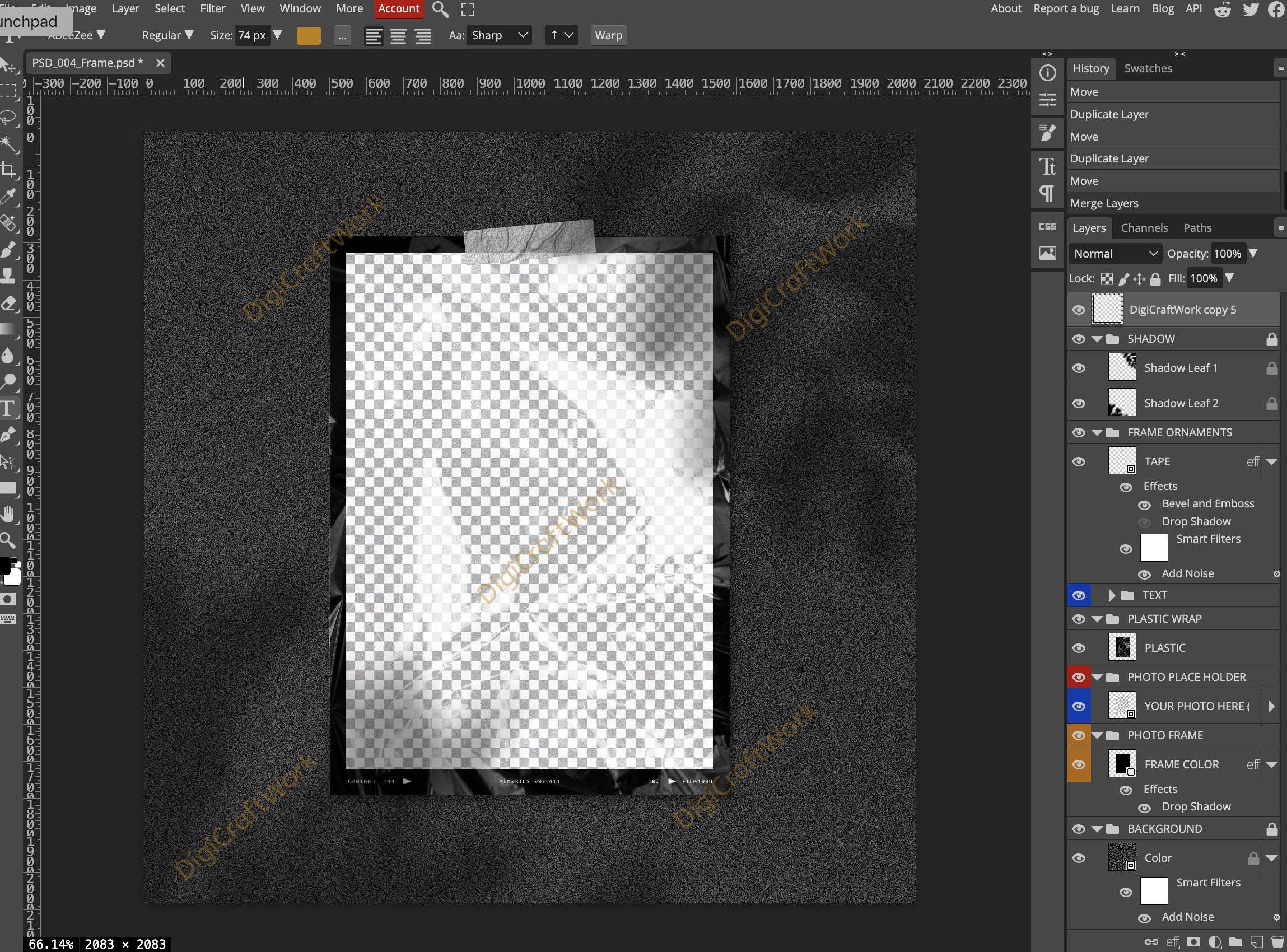Hide the DigiCraftWork copy 5 layer

(x=1078, y=310)
